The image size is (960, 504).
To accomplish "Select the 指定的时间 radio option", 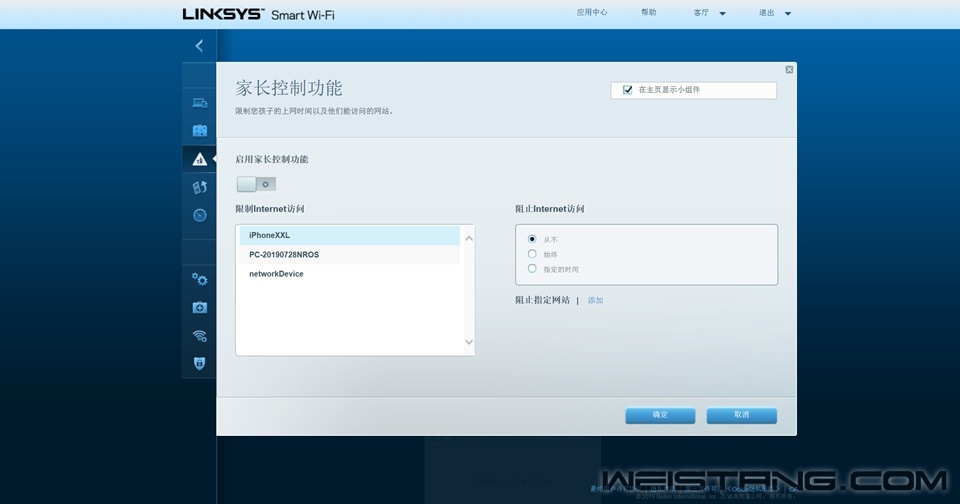I will click(532, 269).
